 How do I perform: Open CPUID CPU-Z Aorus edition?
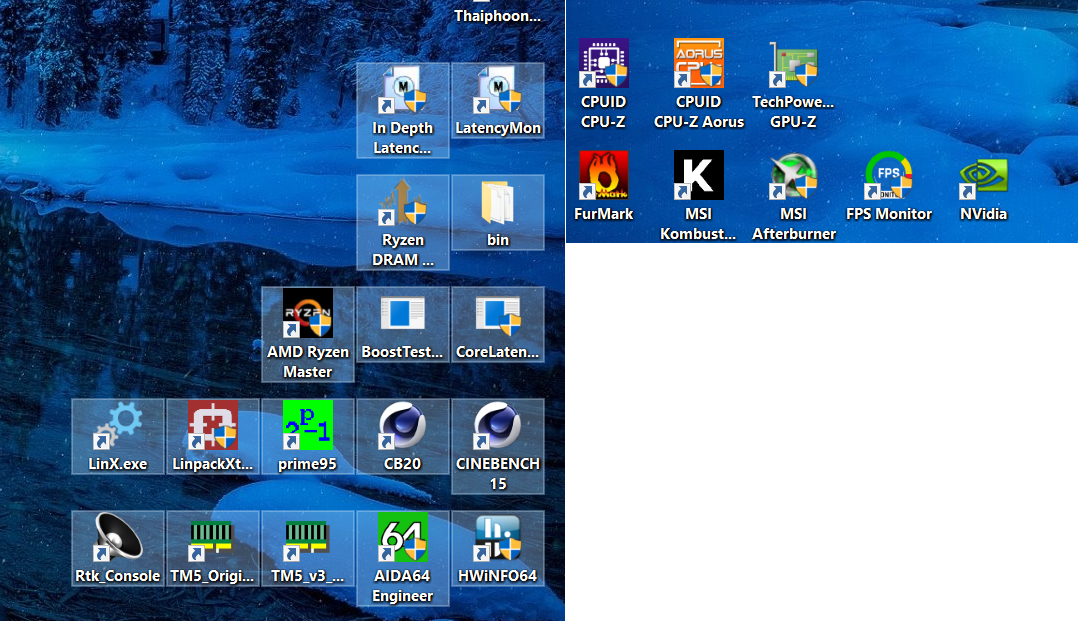pos(698,84)
